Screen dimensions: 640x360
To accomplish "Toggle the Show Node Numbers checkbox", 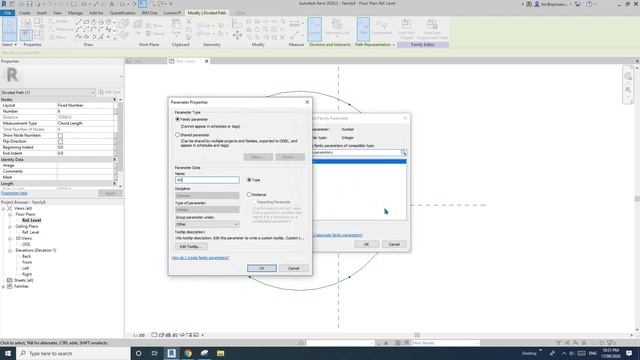I will (x=60, y=136).
